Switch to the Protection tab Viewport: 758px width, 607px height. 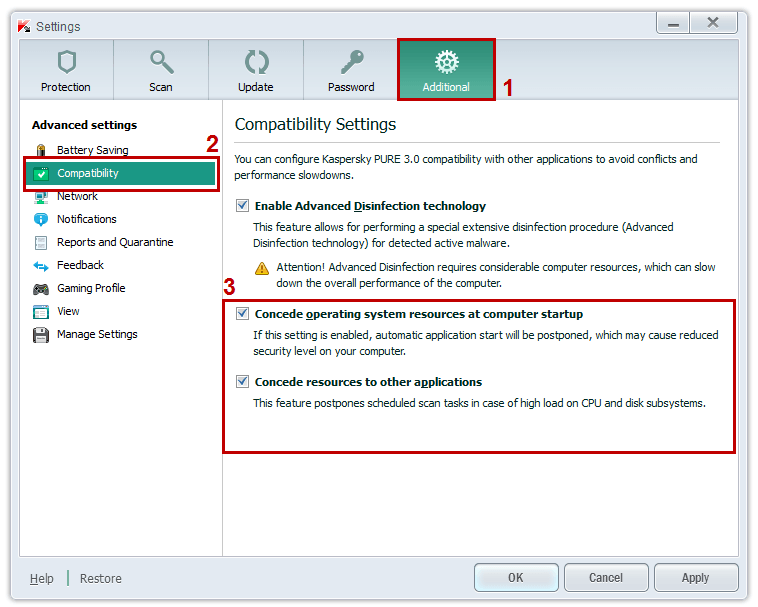tap(67, 70)
